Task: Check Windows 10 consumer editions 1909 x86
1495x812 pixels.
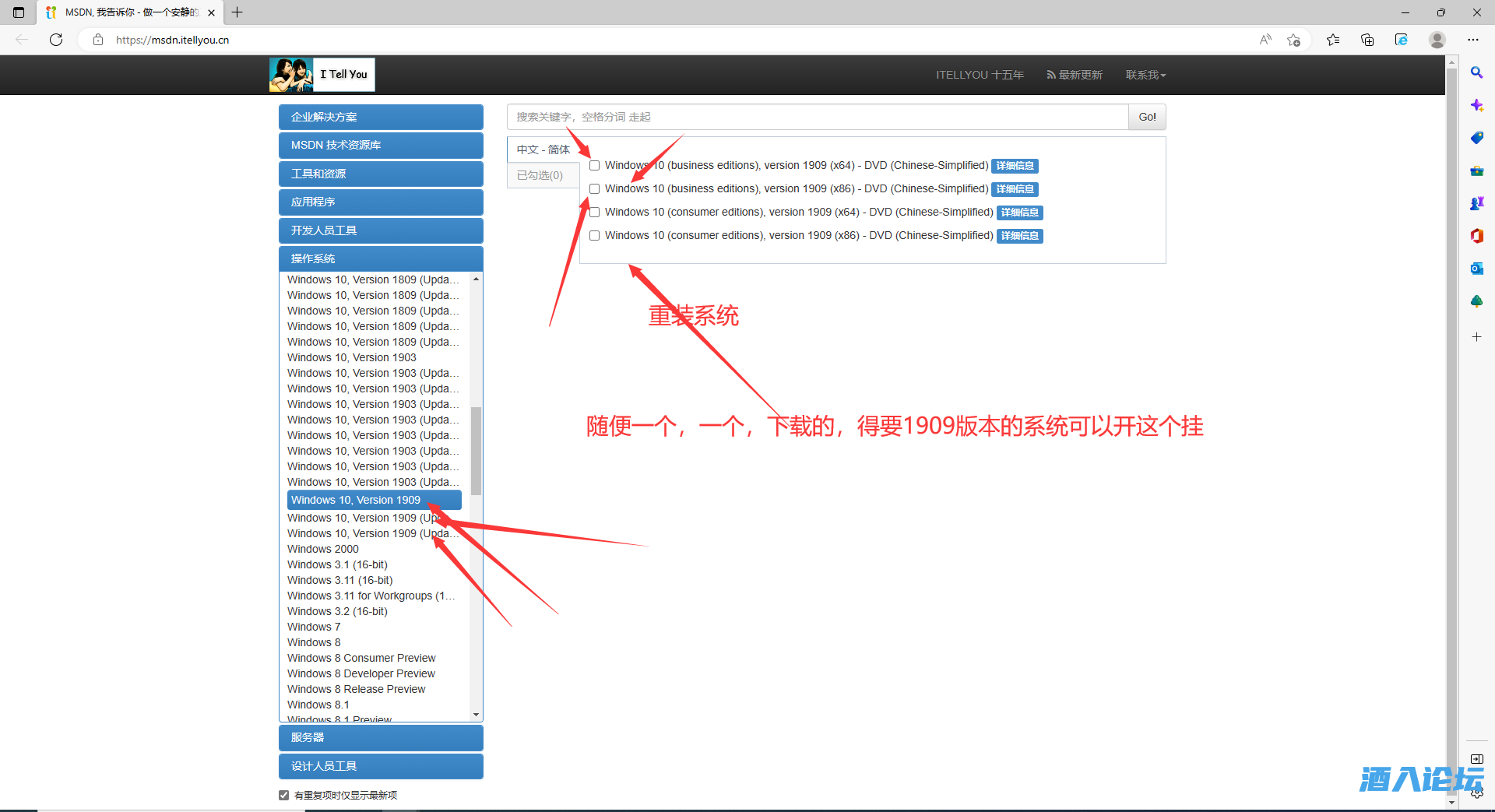Action: click(x=595, y=236)
